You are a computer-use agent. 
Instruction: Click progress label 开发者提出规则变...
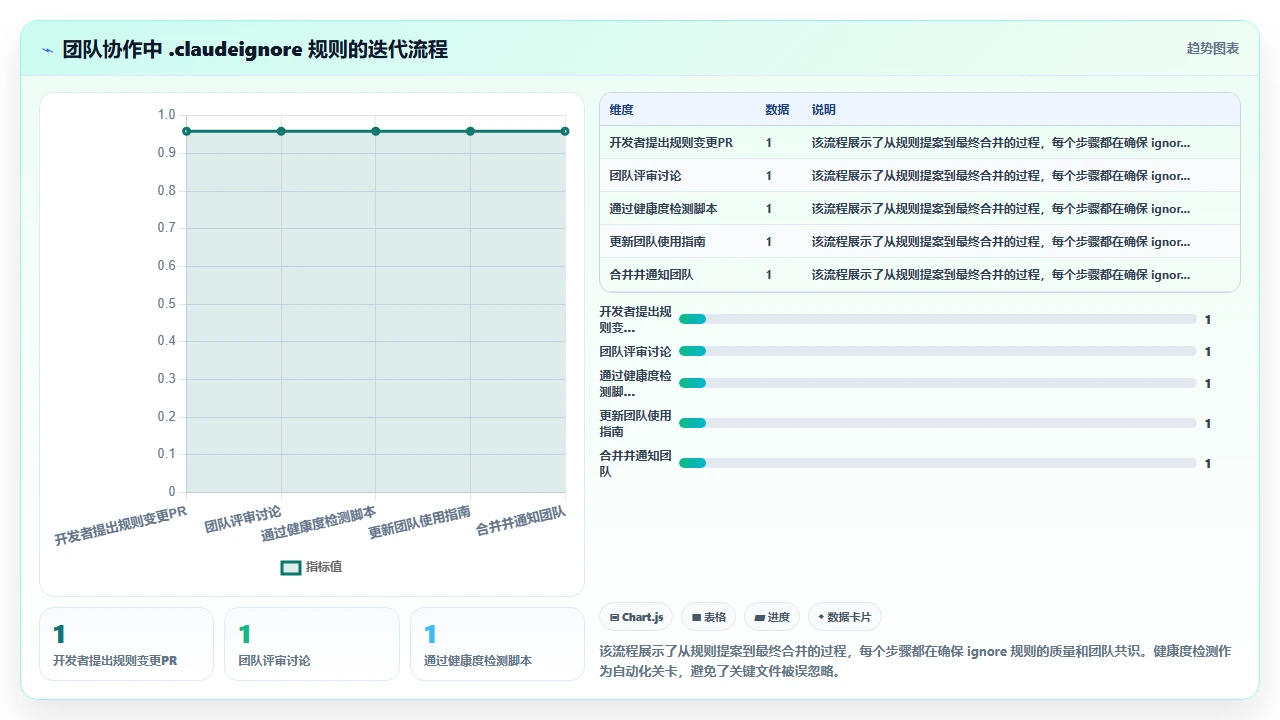pos(635,319)
